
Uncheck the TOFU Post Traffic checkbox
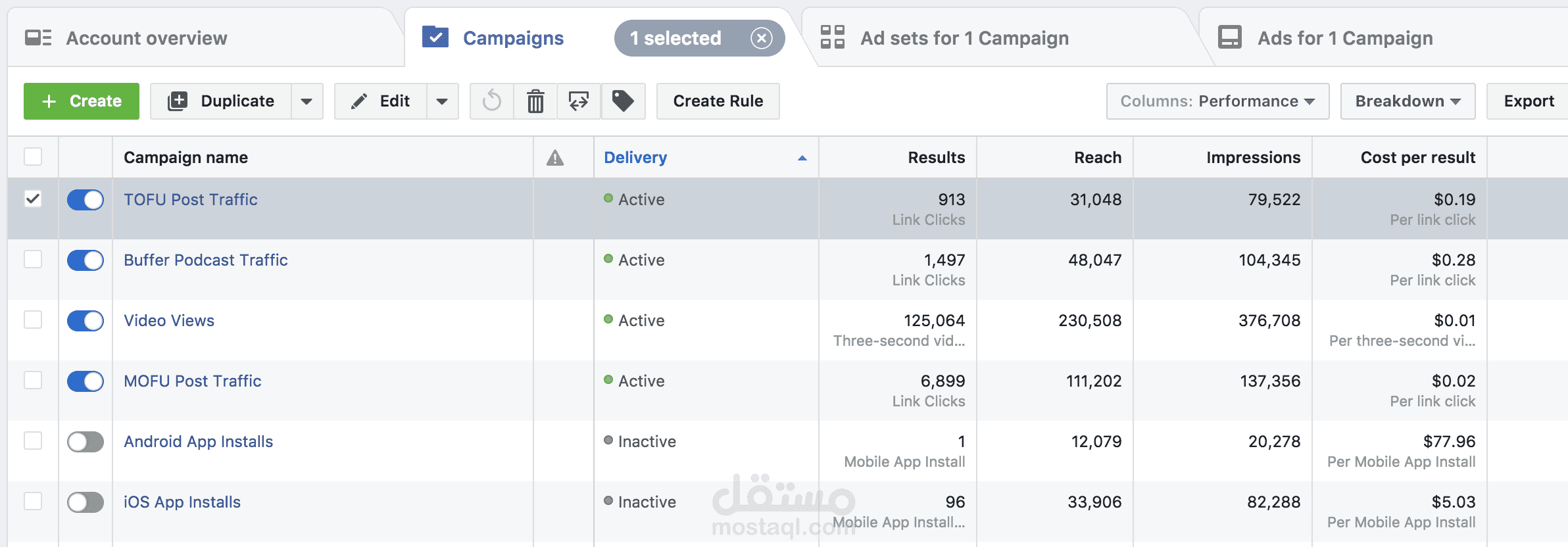coord(33,199)
